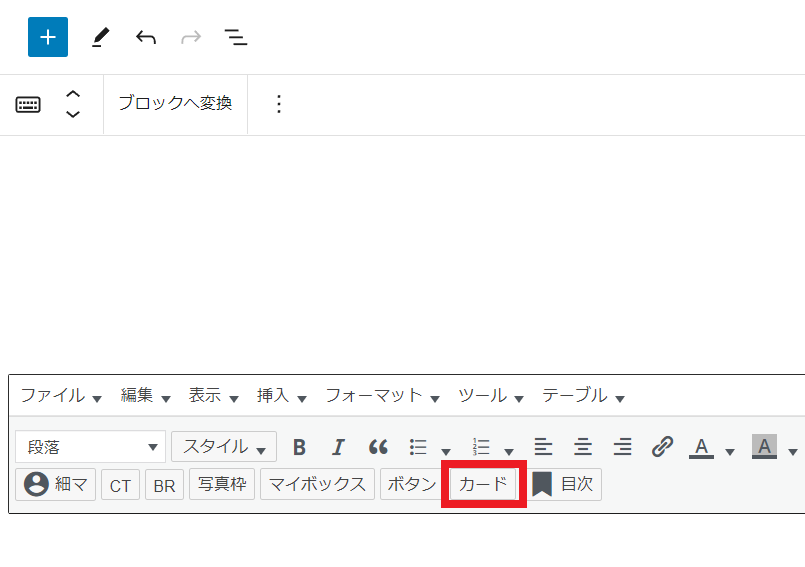The height and width of the screenshot is (567, 805).
Task: Apply background color with highlighted A
Action: click(764, 447)
